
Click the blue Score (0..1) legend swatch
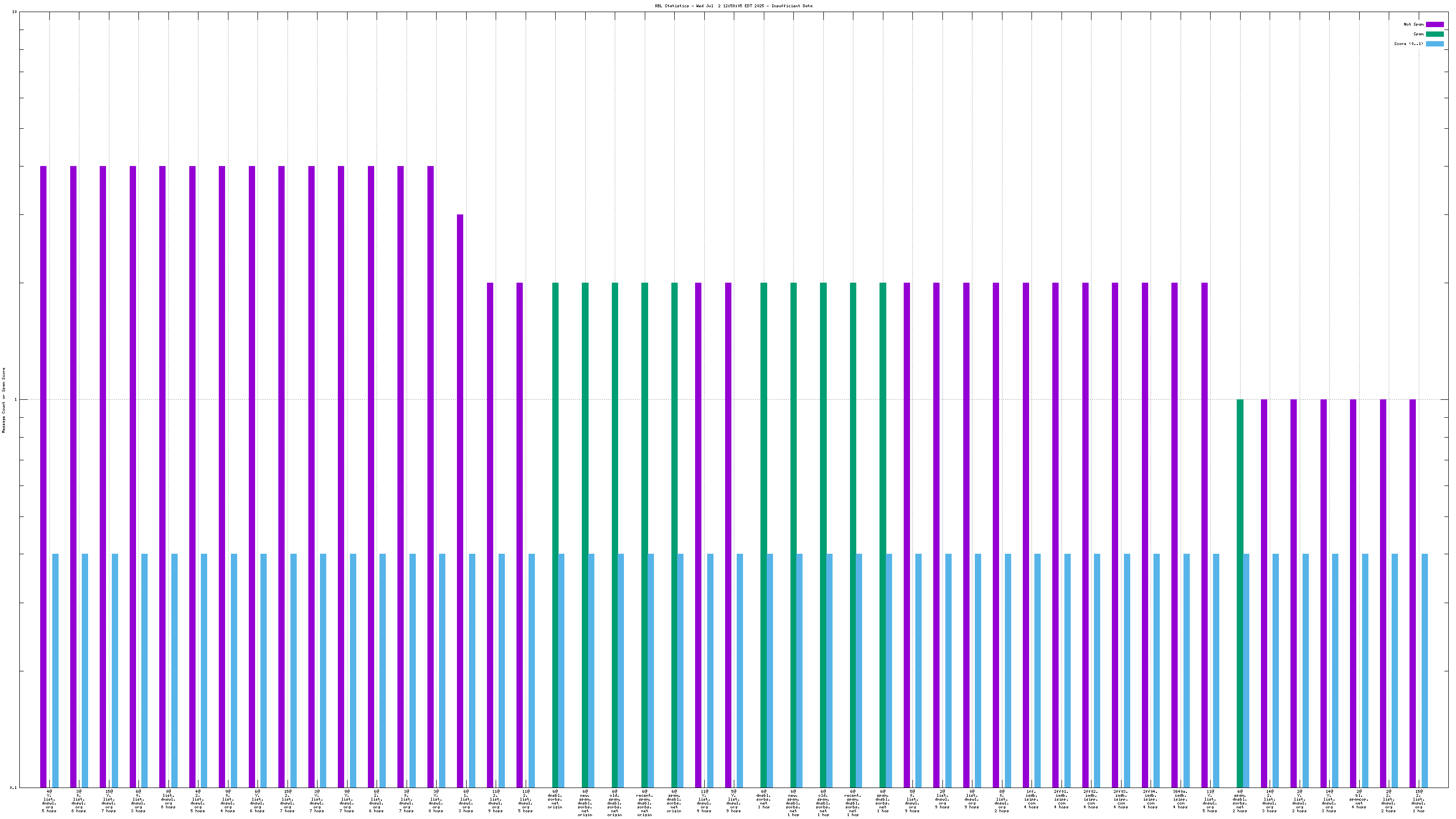tap(1435, 44)
